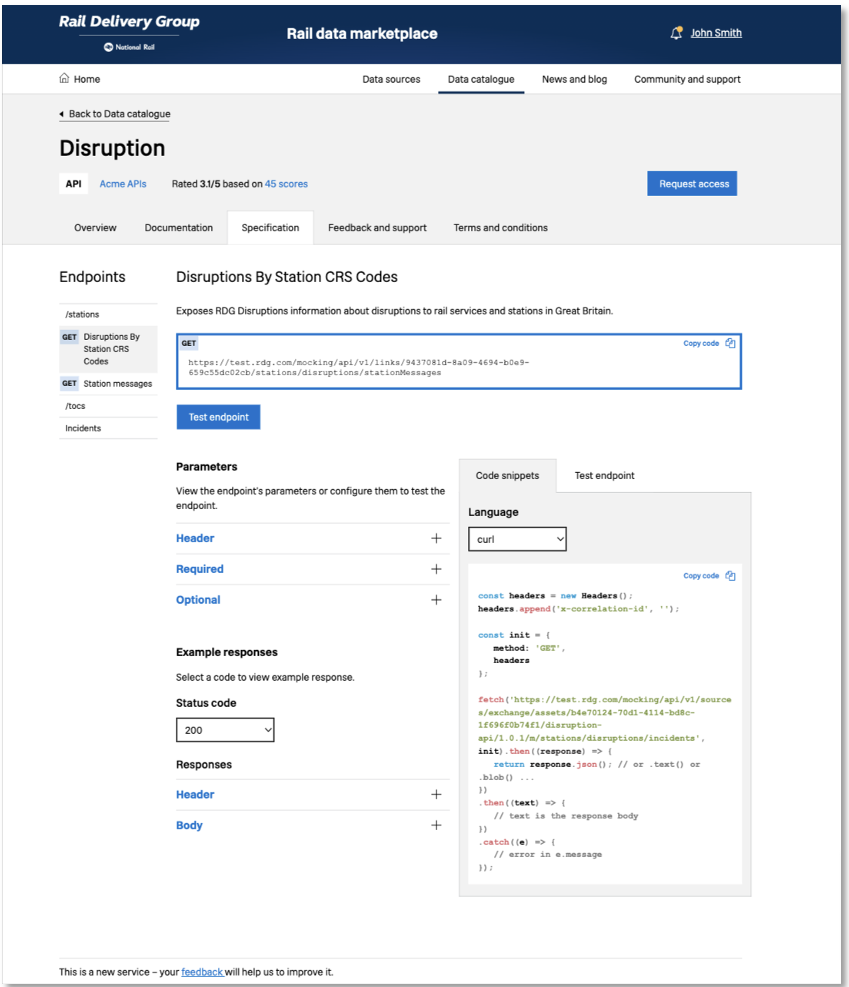
Task: Click the Home house icon
Action: pos(65,79)
